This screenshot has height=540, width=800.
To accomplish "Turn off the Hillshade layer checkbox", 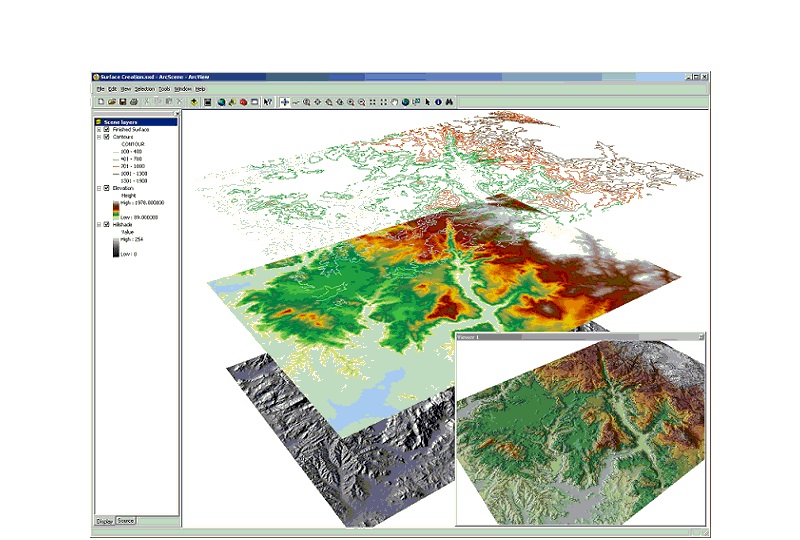I will [106, 225].
